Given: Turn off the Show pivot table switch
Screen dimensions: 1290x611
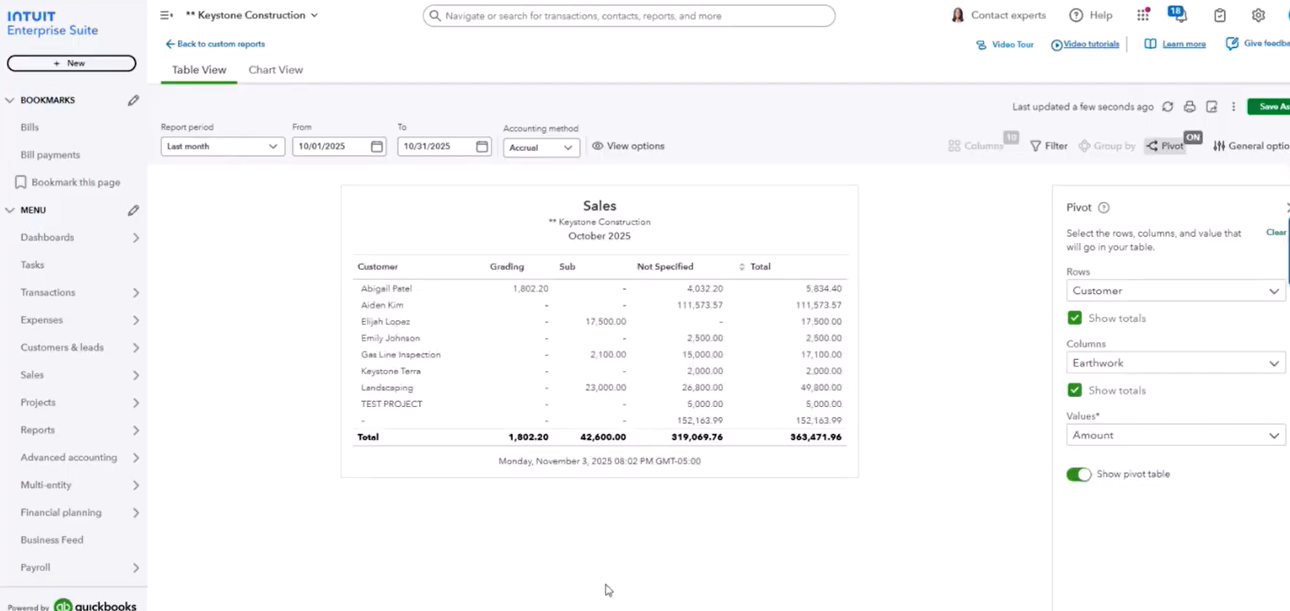Looking at the screenshot, I should [1078, 474].
